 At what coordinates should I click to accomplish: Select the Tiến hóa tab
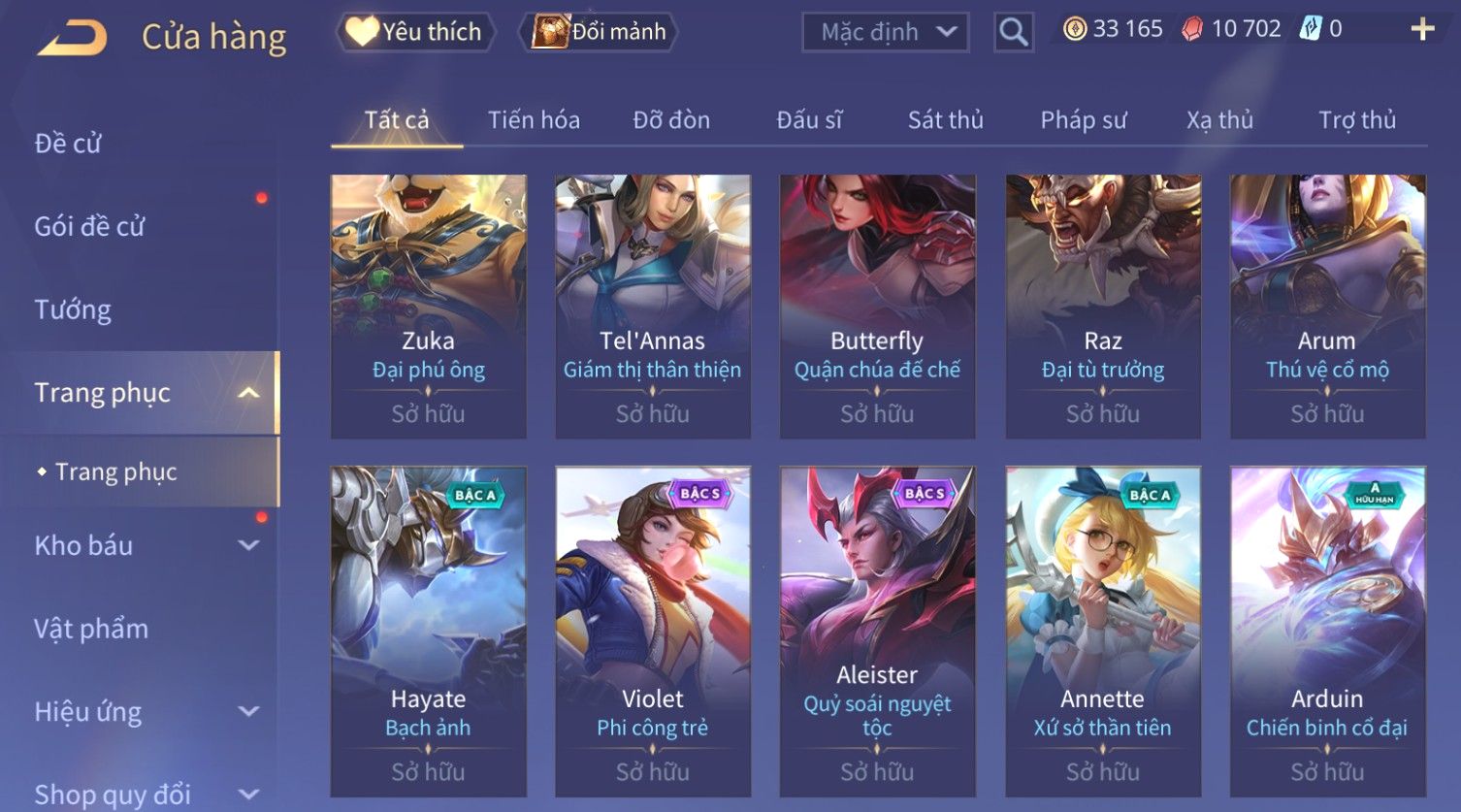(x=534, y=120)
